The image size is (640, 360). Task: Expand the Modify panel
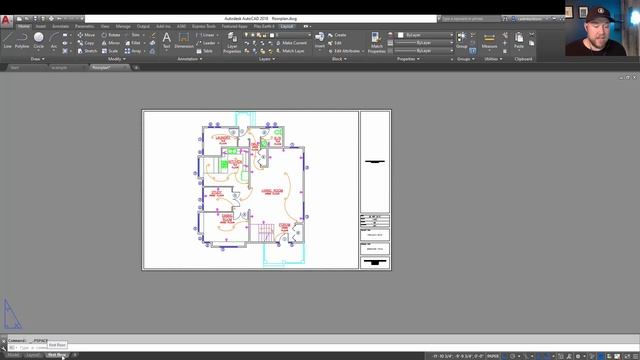tap(117, 59)
